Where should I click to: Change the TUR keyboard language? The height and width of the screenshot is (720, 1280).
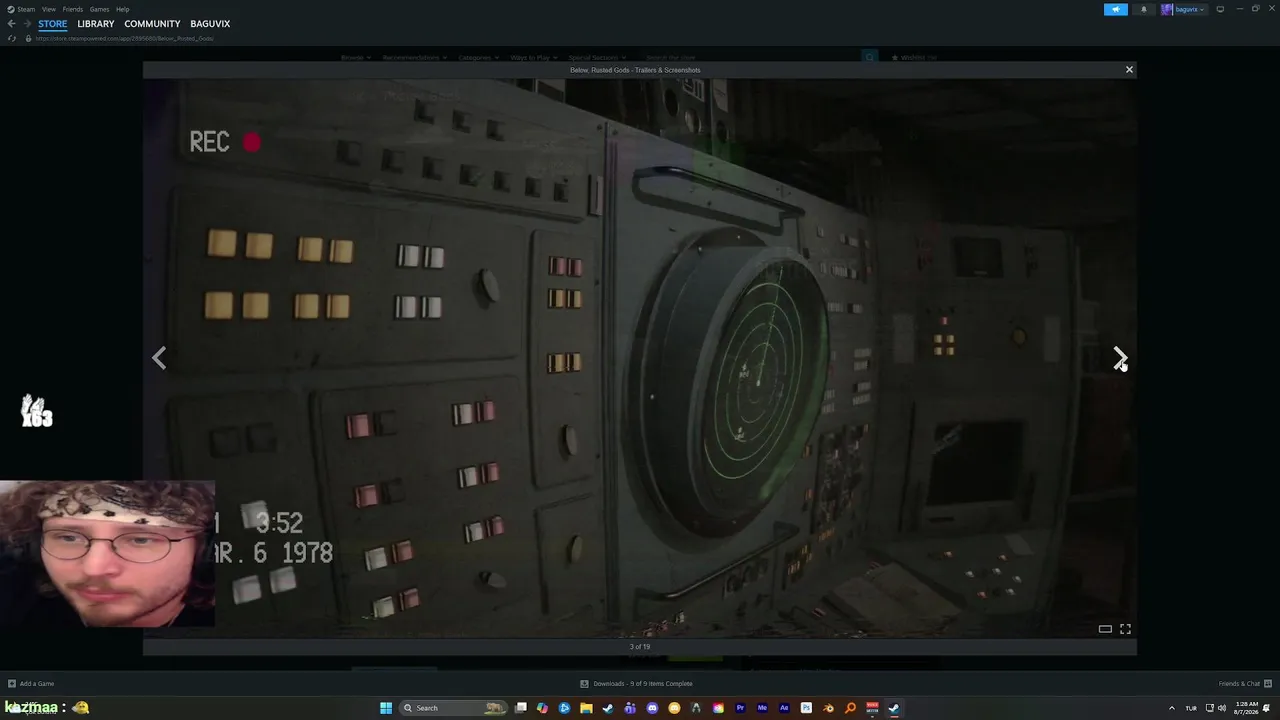1191,708
